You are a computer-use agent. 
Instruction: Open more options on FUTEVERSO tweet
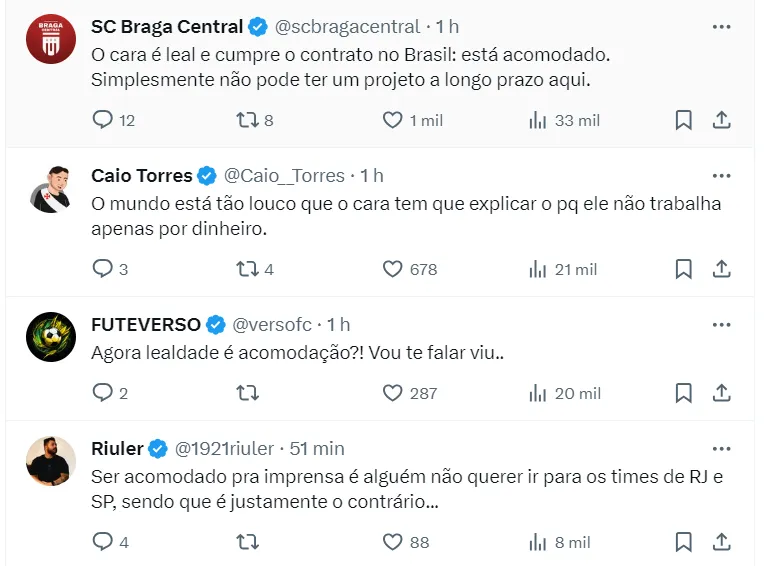point(721,325)
